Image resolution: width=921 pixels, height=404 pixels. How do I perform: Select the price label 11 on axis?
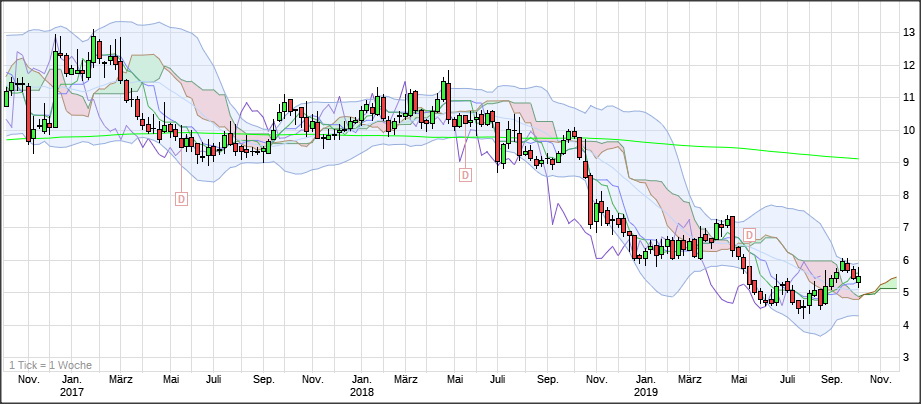[x=908, y=97]
